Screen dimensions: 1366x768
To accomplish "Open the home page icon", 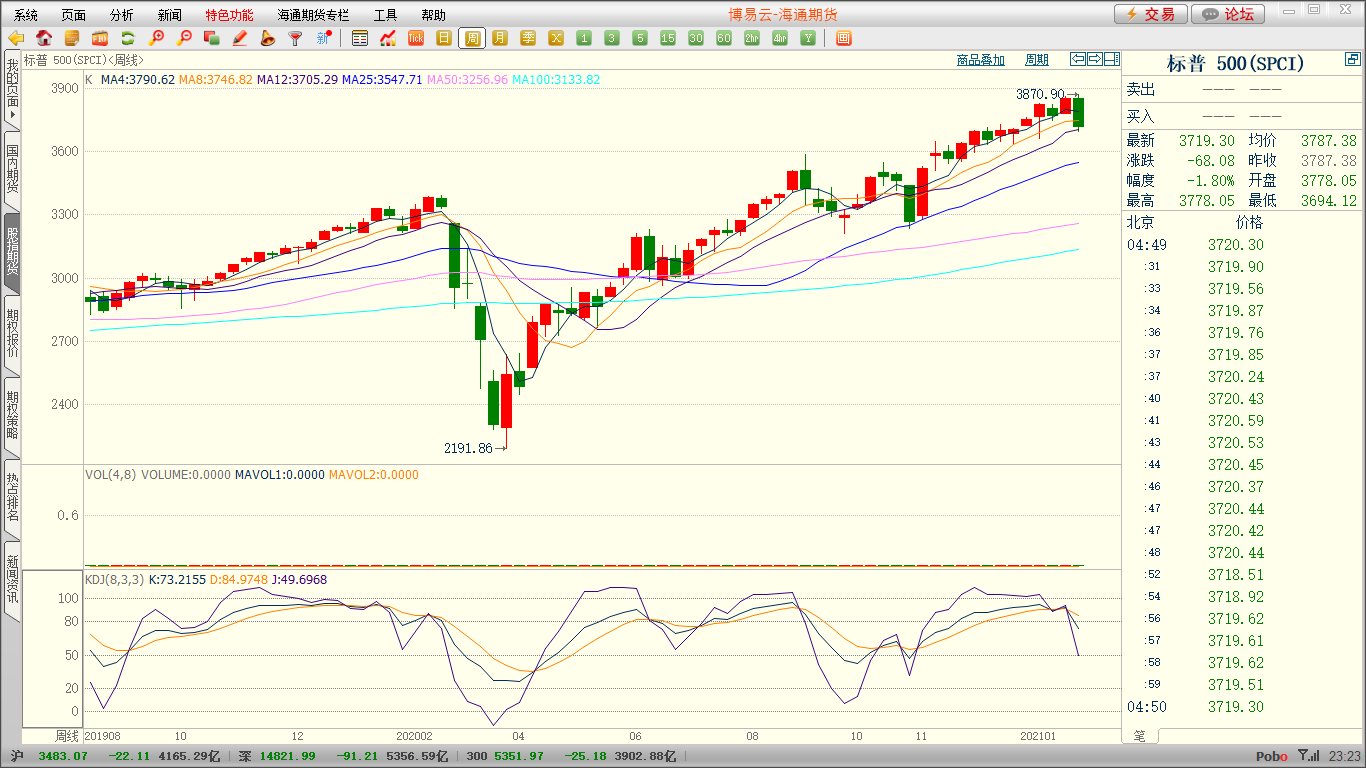I will (44, 38).
